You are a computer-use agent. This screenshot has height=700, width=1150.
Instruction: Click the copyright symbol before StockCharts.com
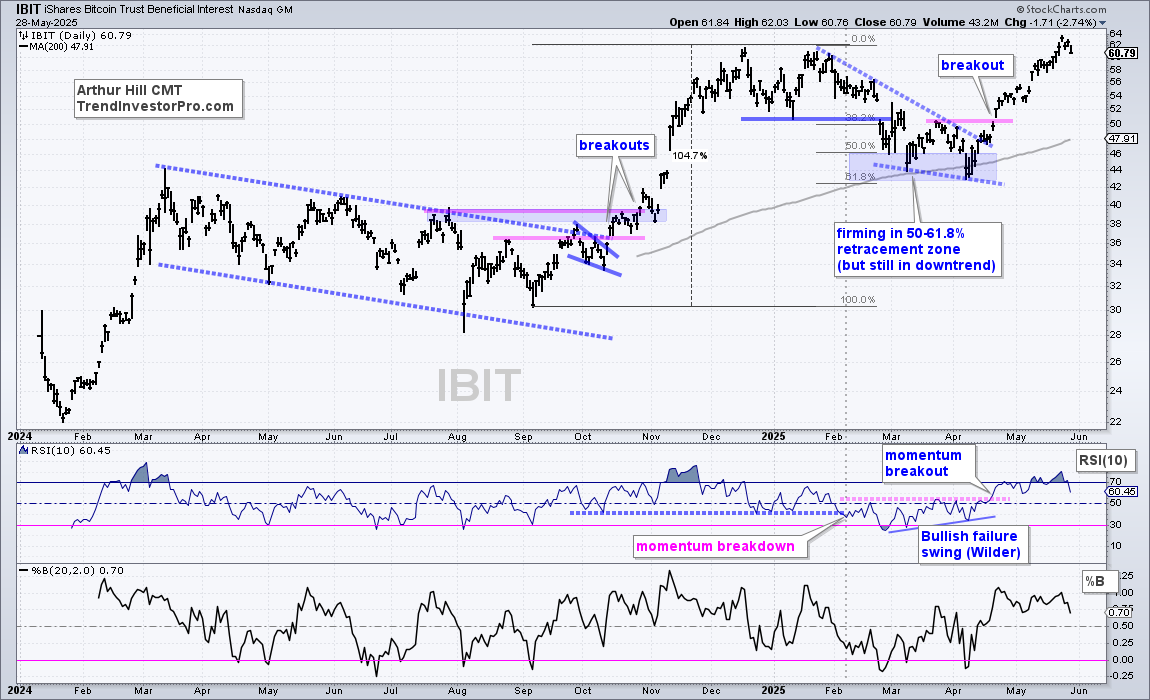pyautogui.click(x=1020, y=10)
